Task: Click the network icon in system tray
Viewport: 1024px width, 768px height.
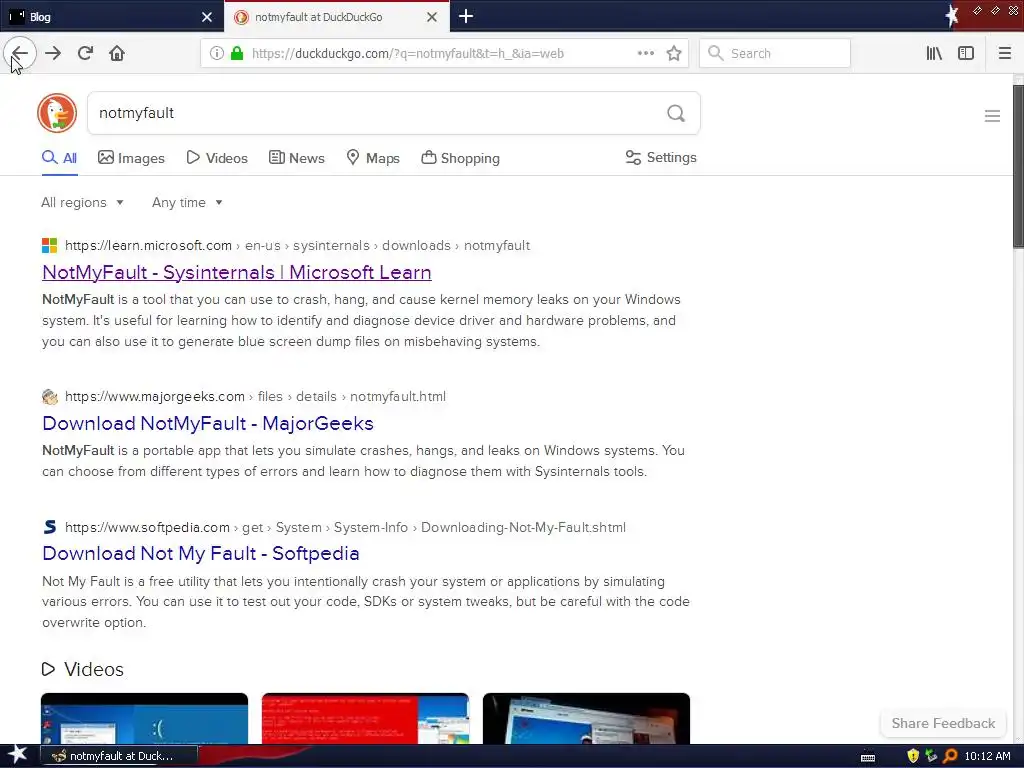Action: (931, 756)
